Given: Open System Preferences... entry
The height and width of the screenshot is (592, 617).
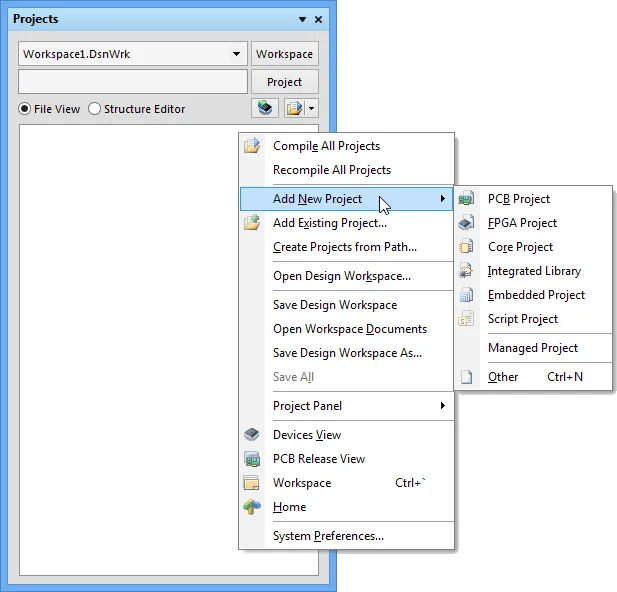Looking at the screenshot, I should click(x=346, y=536).
